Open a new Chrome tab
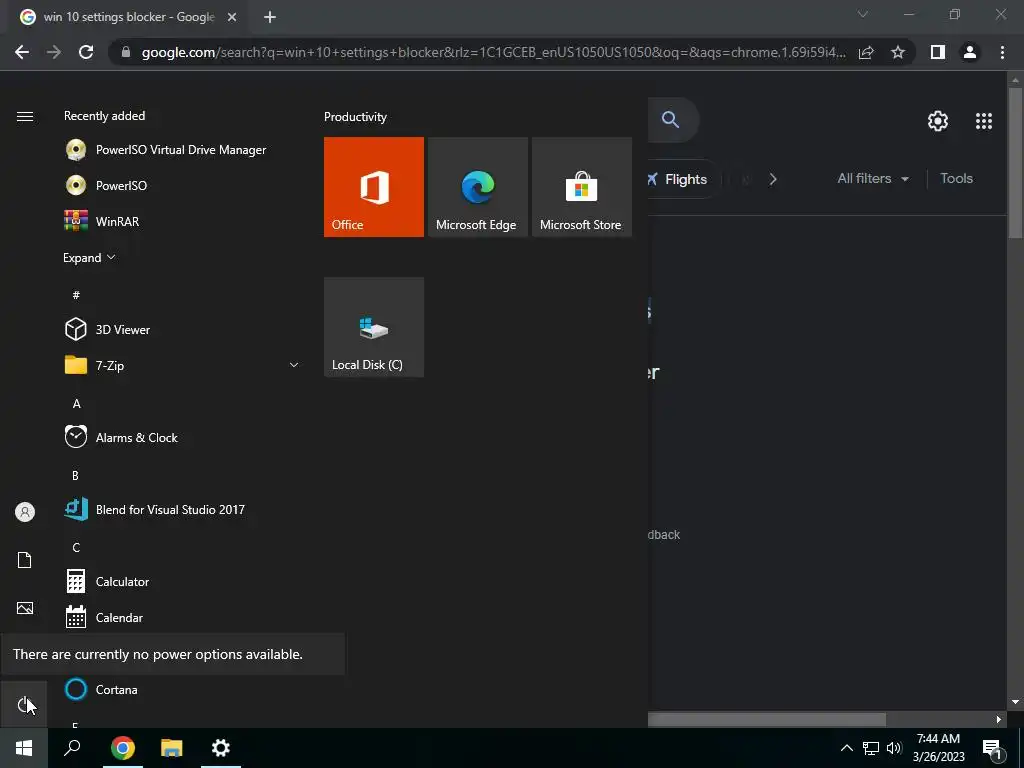The image size is (1024, 768). click(x=270, y=18)
